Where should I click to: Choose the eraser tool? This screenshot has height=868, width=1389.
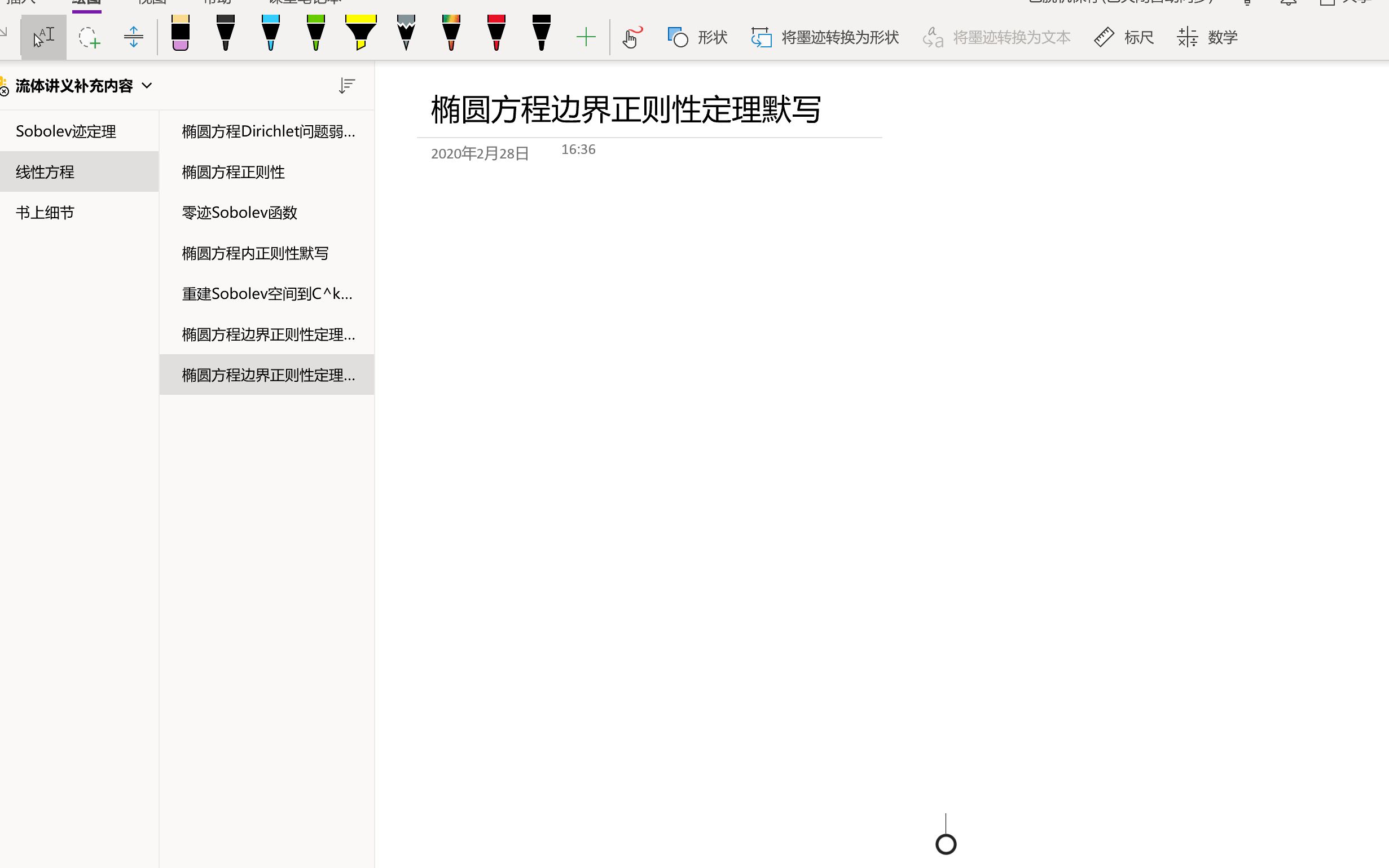point(181,33)
